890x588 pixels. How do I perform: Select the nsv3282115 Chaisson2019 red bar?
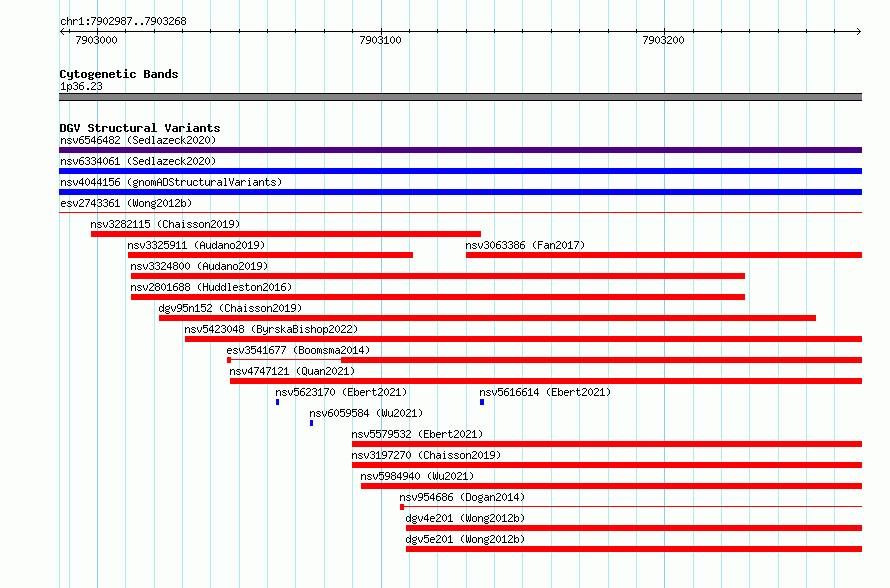[x=286, y=234]
